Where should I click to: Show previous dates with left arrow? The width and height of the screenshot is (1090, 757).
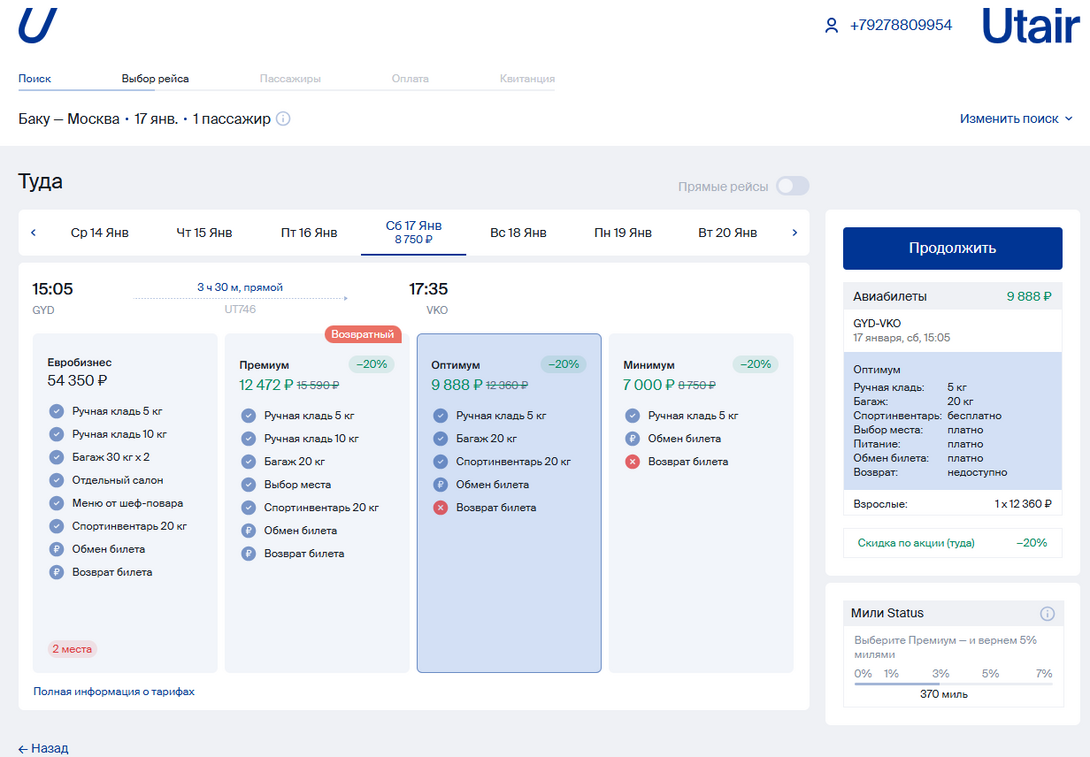tap(33, 233)
